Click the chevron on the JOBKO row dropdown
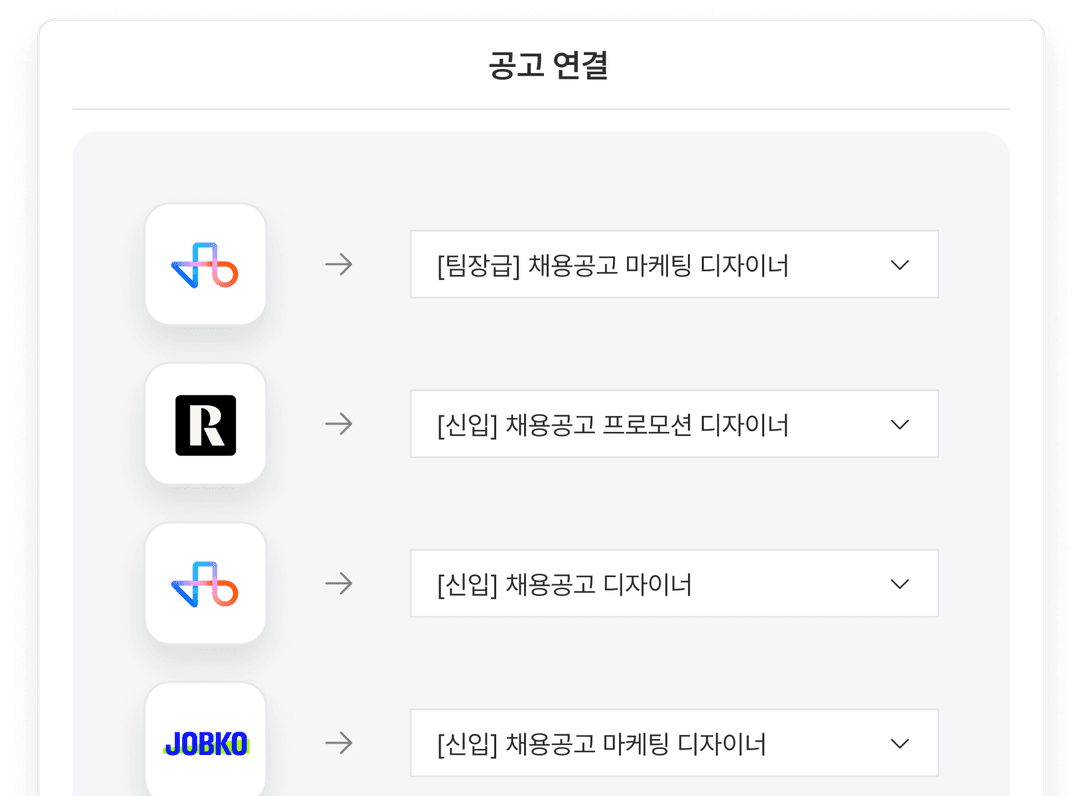Viewport: 1080px width, 796px height. click(899, 742)
